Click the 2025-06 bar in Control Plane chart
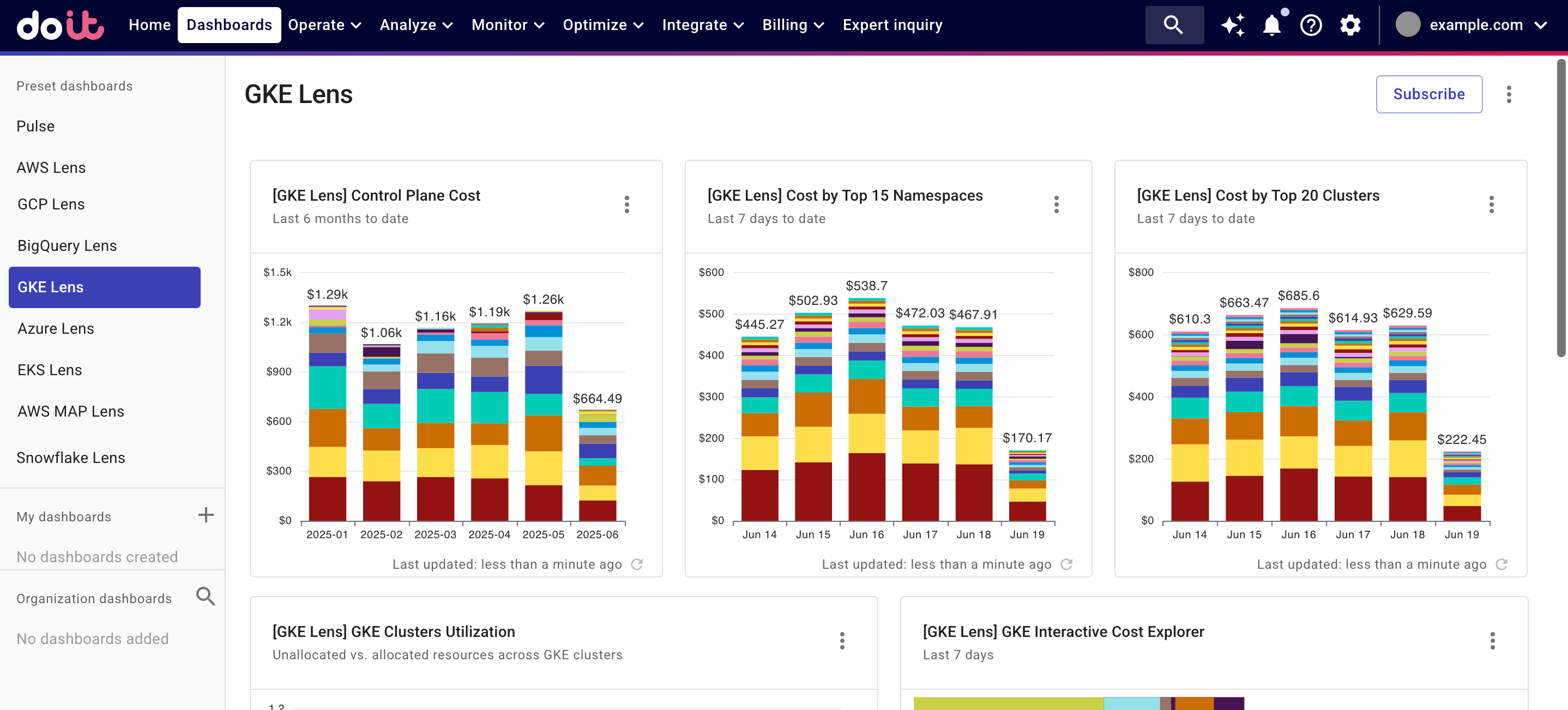1568x710 pixels. tap(597, 465)
